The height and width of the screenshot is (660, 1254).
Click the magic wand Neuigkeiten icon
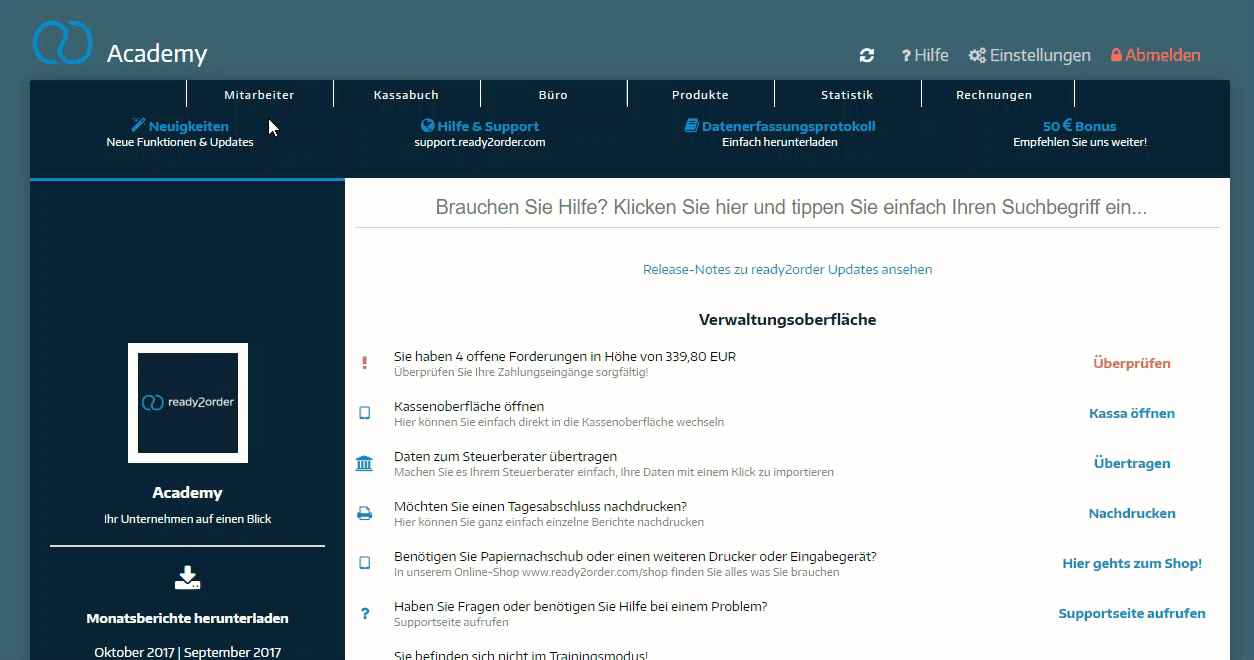pos(139,126)
